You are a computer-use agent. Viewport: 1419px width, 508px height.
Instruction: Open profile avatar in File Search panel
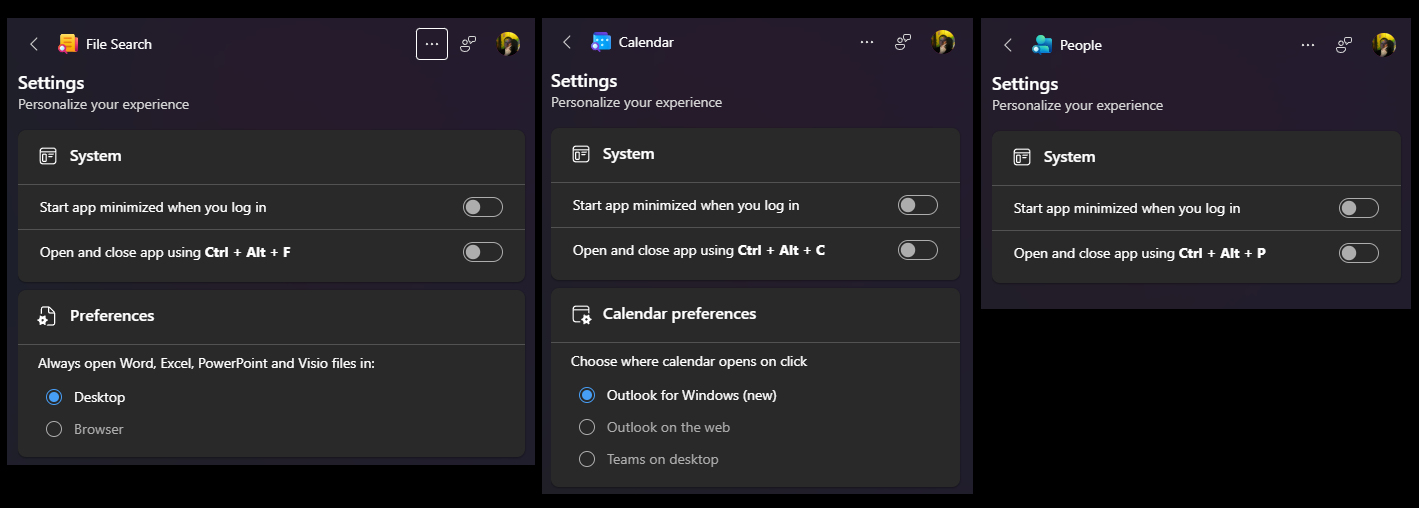point(508,44)
